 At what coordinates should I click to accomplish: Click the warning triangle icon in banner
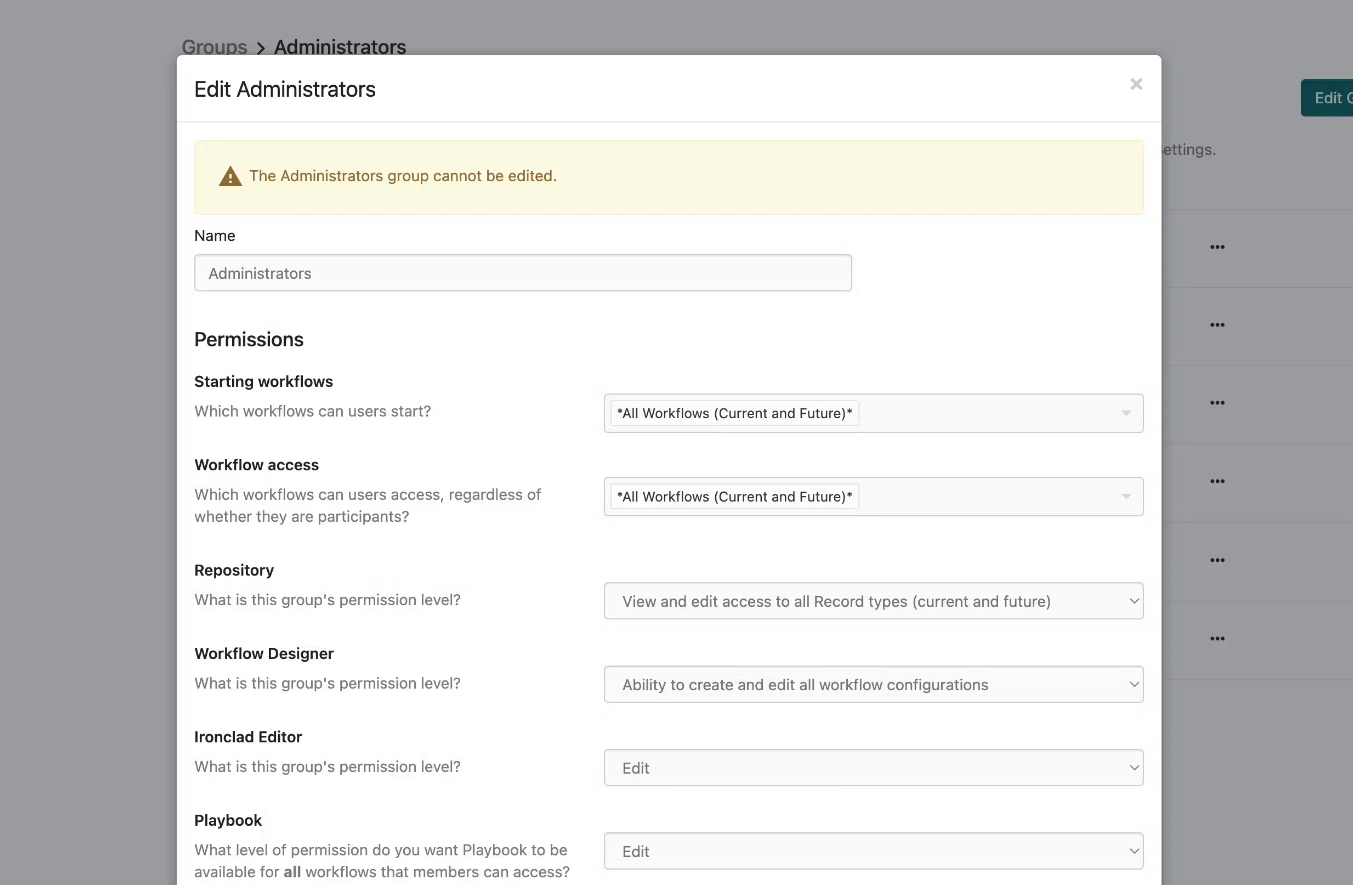pos(230,177)
